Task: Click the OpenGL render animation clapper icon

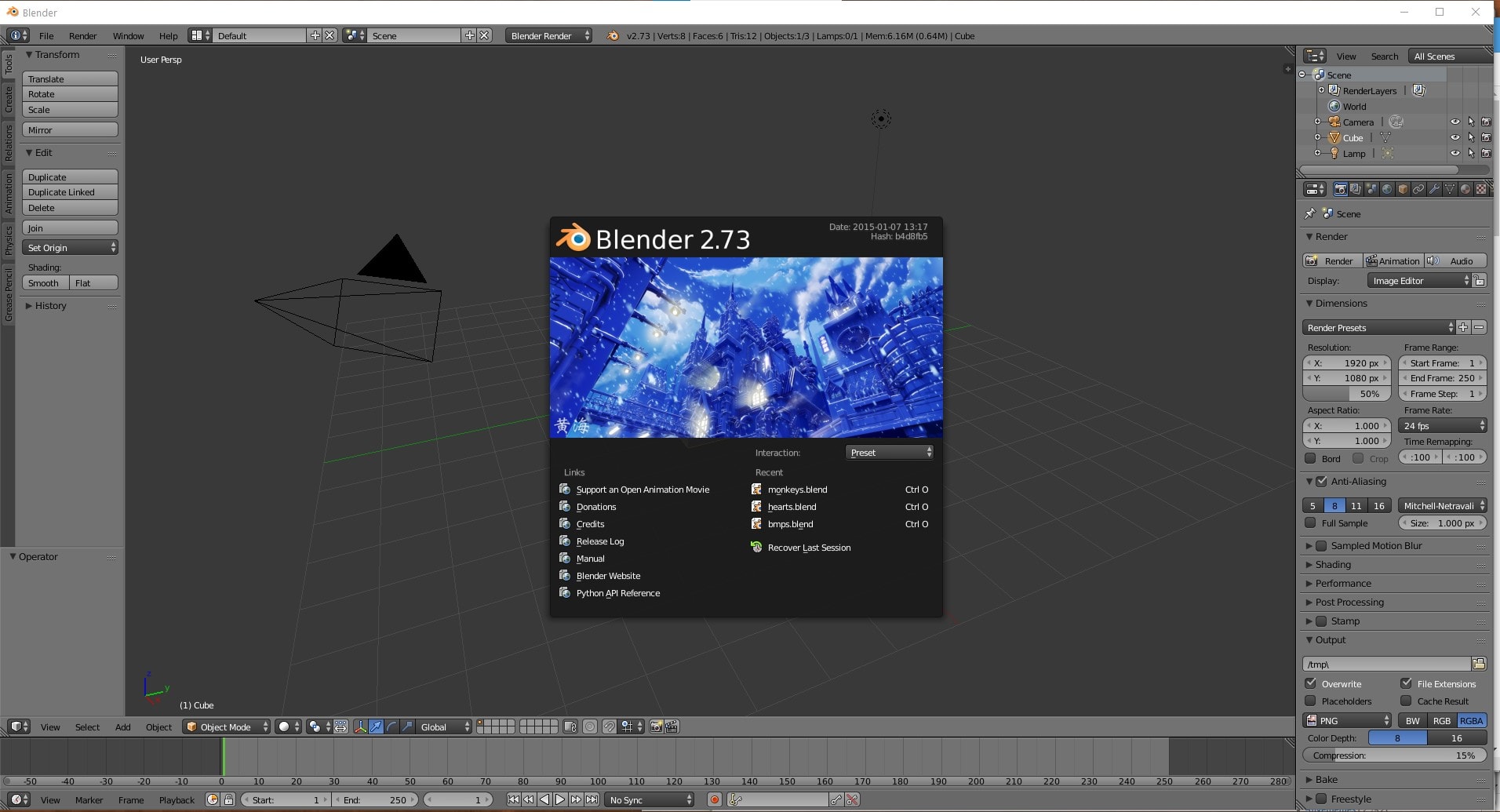Action: click(672, 726)
